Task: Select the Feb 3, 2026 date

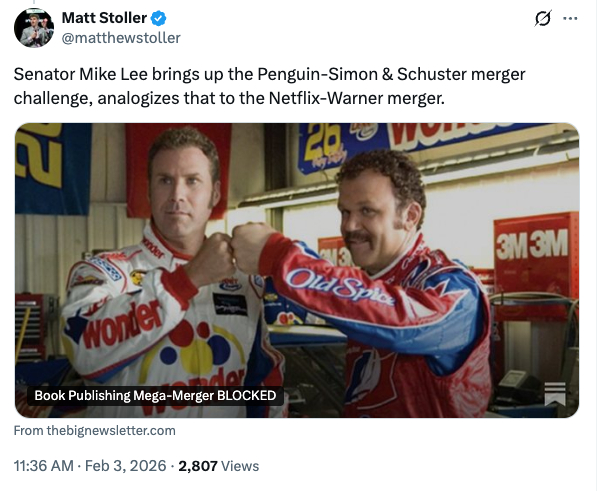Action: (125, 466)
